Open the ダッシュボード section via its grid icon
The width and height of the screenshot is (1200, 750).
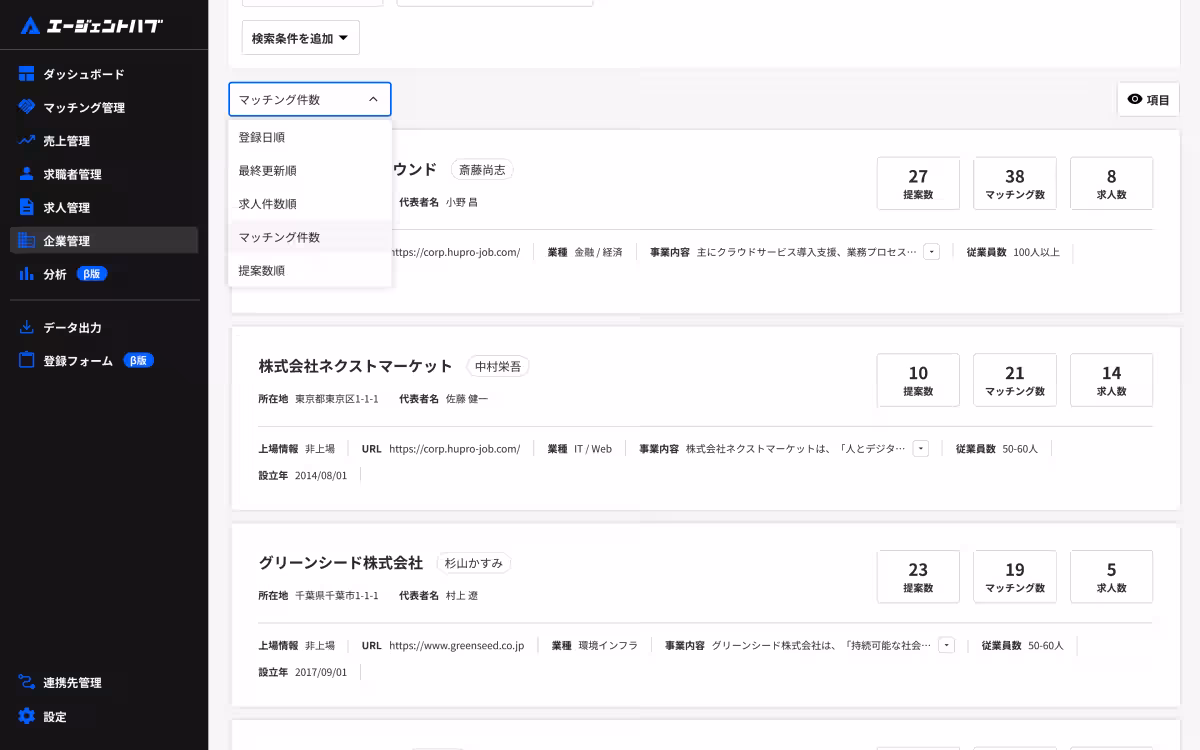(x=24, y=73)
